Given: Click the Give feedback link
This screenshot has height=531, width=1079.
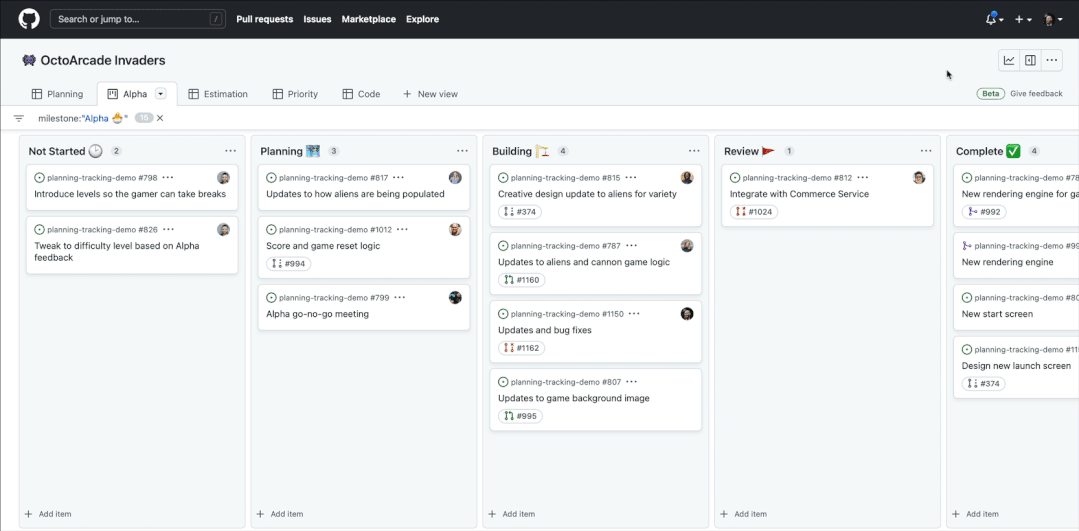Looking at the screenshot, I should (1036, 94).
